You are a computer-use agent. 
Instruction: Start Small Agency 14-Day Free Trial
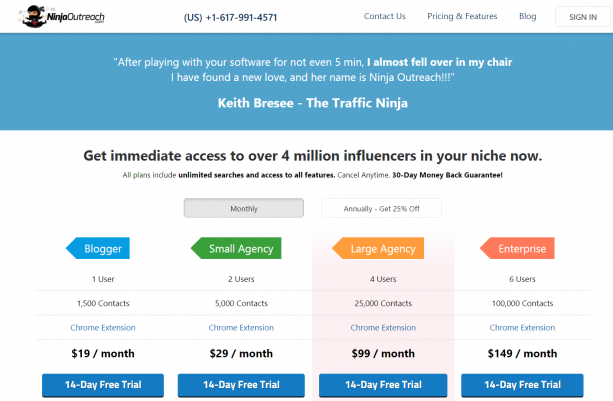[x=241, y=385]
